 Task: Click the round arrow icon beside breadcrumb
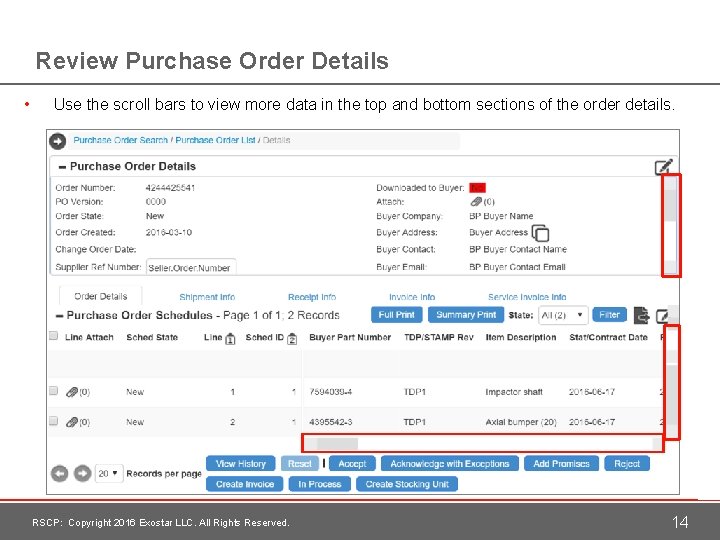click(x=57, y=141)
